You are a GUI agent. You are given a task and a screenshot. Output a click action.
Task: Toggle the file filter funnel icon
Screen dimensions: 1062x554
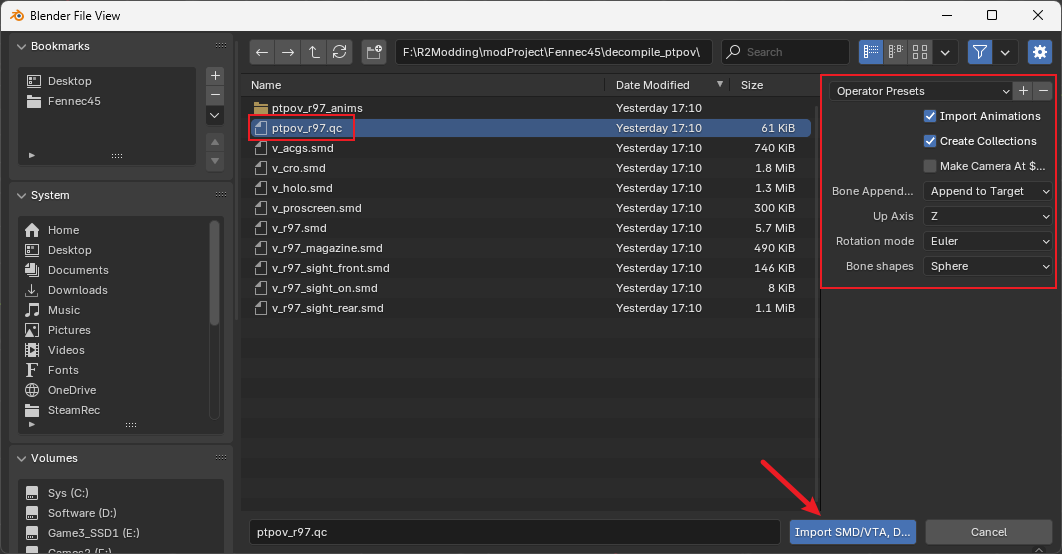980,52
